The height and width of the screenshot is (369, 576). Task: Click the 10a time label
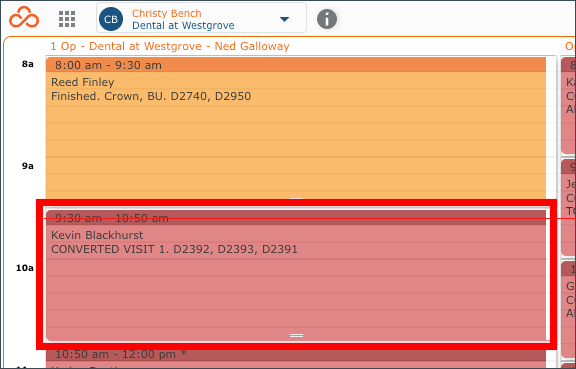25,268
